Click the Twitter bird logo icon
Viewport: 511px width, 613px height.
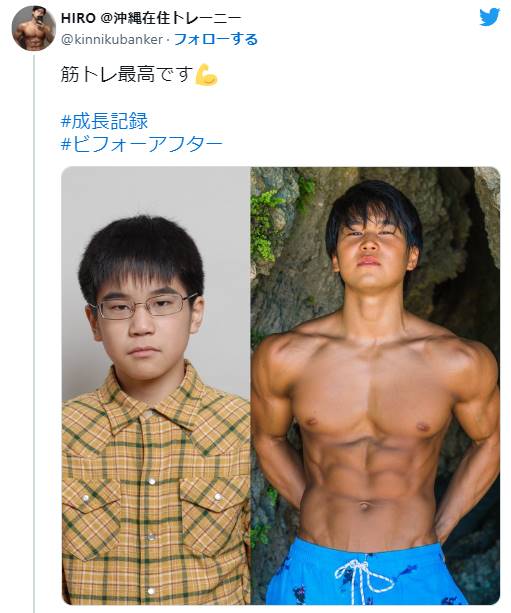click(490, 17)
